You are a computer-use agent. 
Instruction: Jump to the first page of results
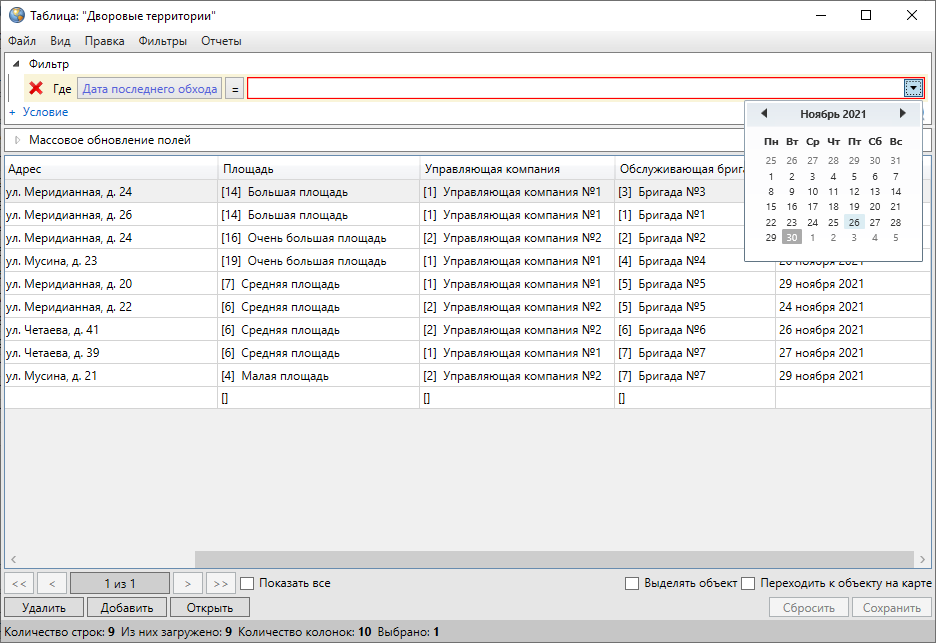click(20, 583)
